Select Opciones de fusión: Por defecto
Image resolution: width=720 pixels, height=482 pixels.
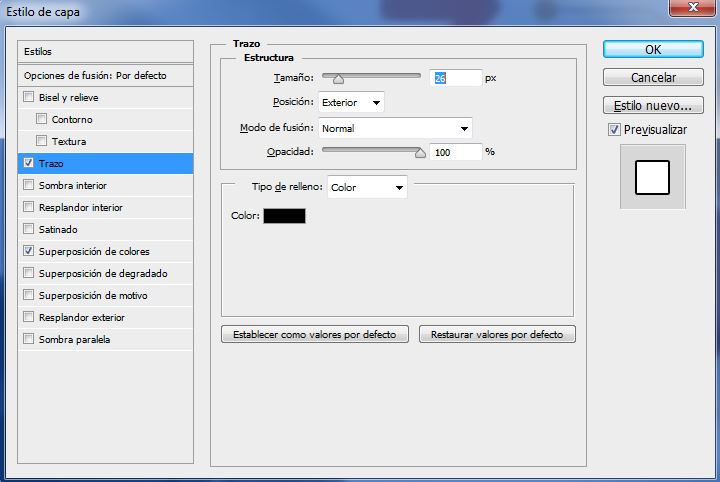click(x=105, y=75)
